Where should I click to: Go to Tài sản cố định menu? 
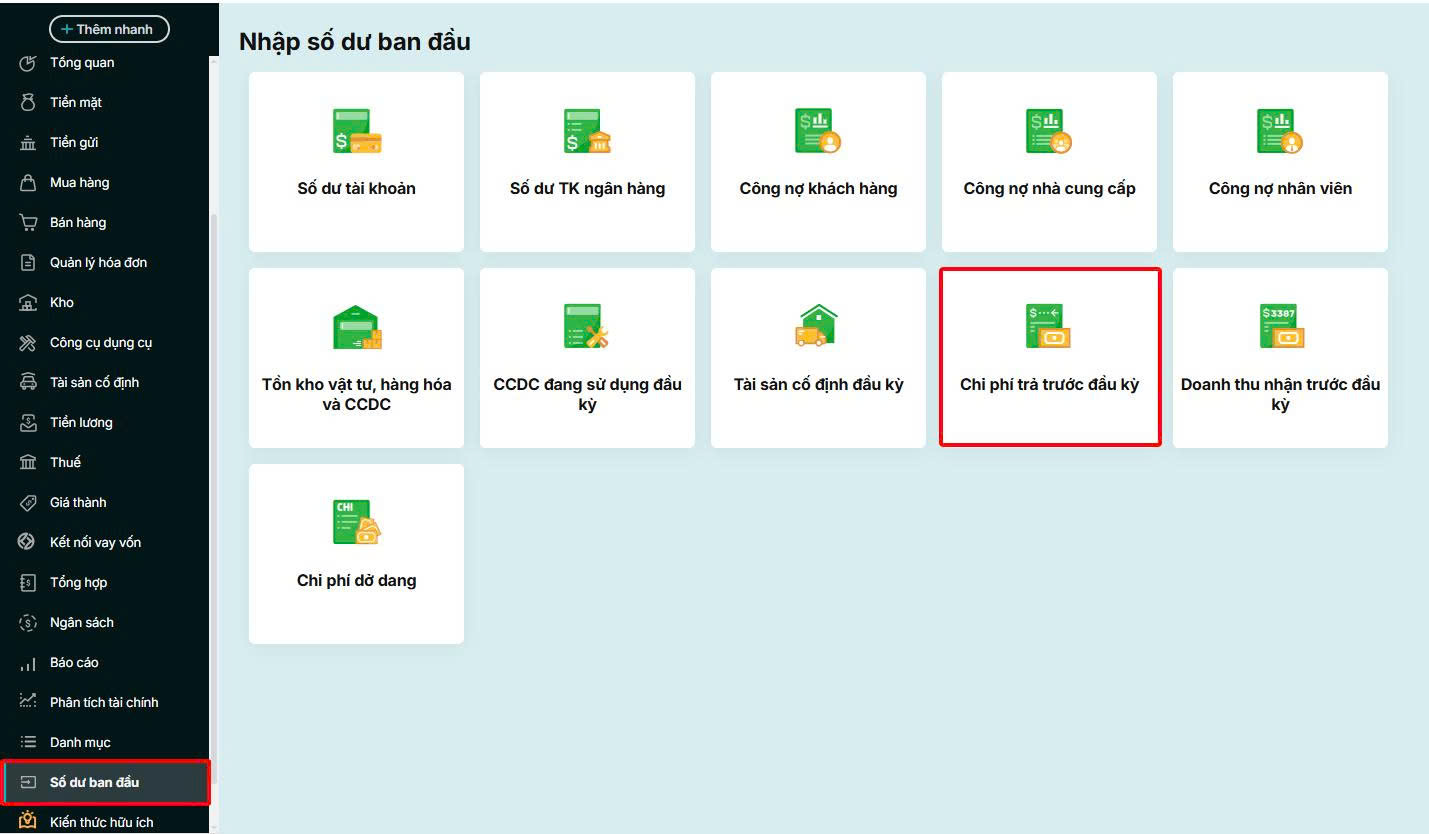click(95, 383)
